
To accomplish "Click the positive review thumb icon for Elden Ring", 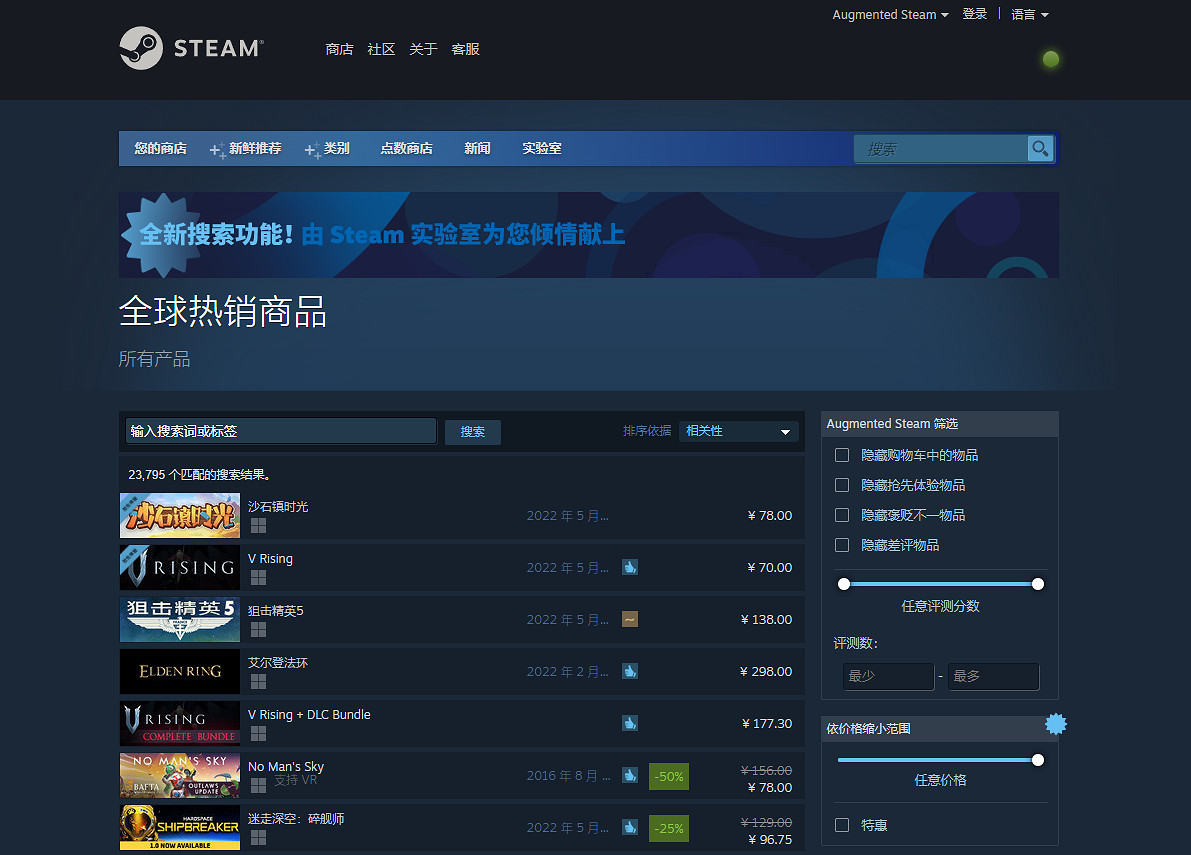I will click(630, 671).
